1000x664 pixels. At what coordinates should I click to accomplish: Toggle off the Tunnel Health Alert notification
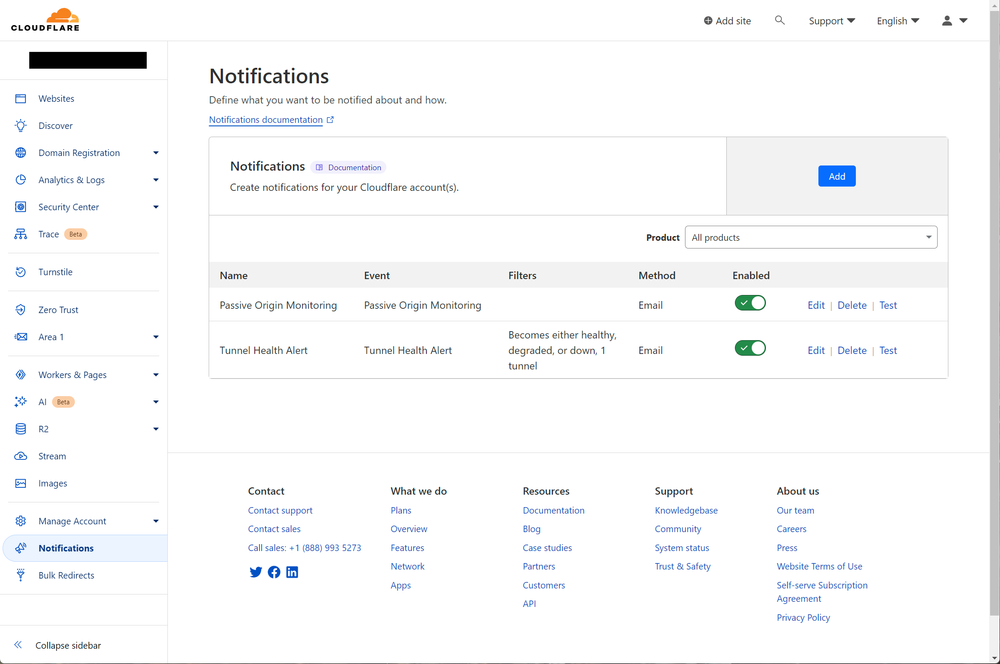(750, 348)
